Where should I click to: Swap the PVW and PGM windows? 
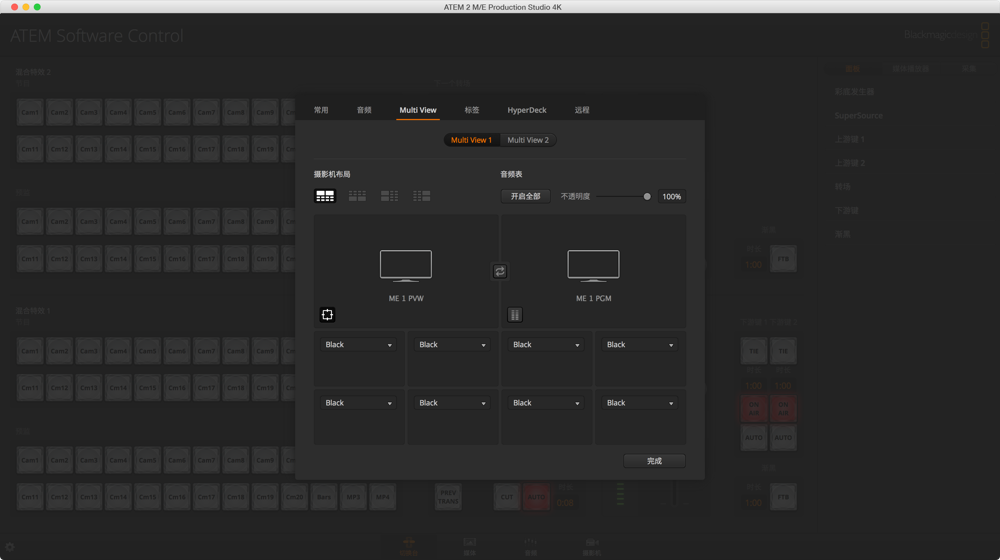click(x=500, y=272)
